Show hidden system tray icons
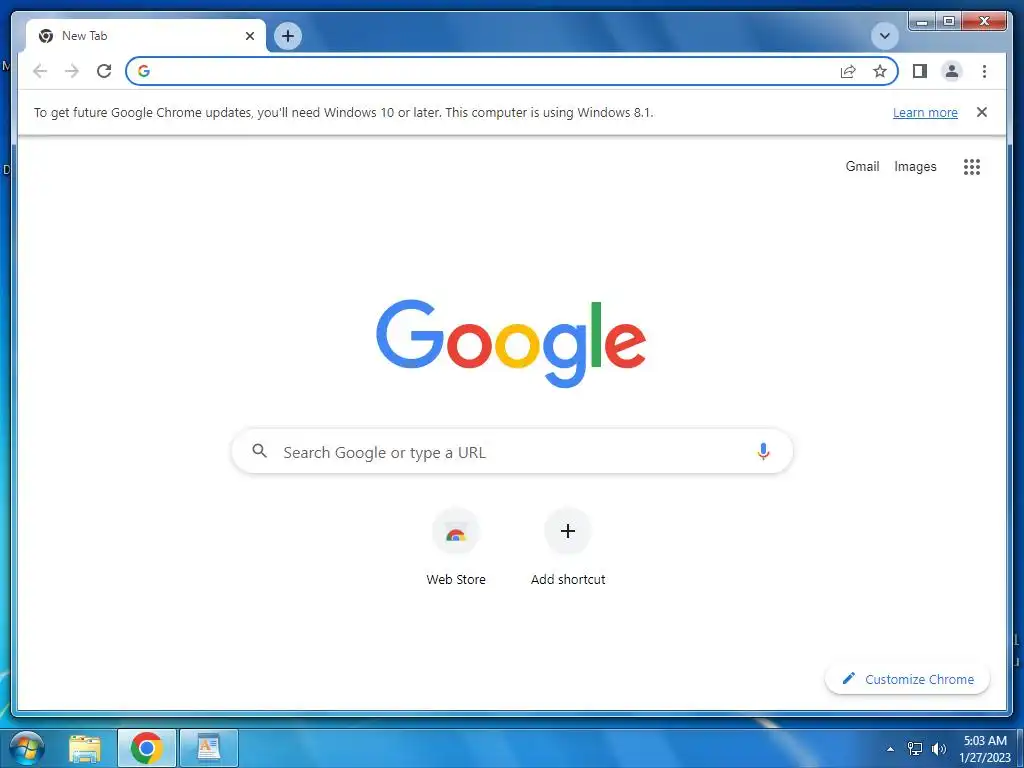 tap(889, 748)
